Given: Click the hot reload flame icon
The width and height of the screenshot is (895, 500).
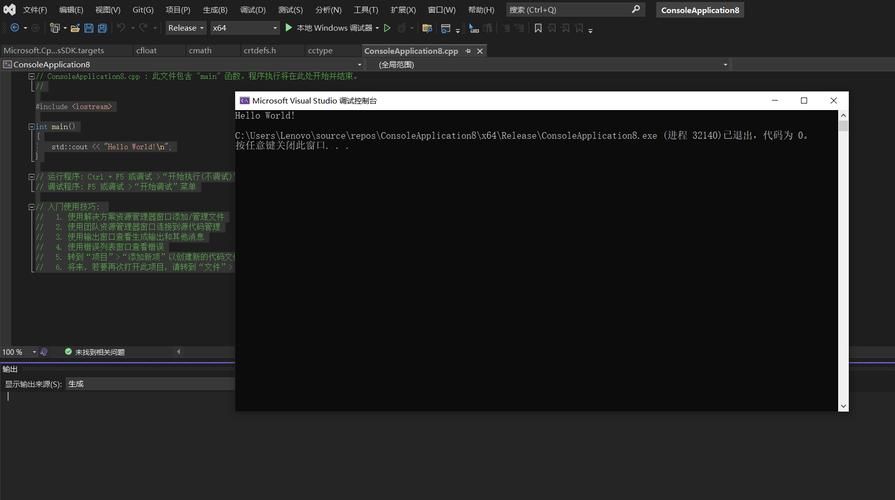Looking at the screenshot, I should 402,28.
